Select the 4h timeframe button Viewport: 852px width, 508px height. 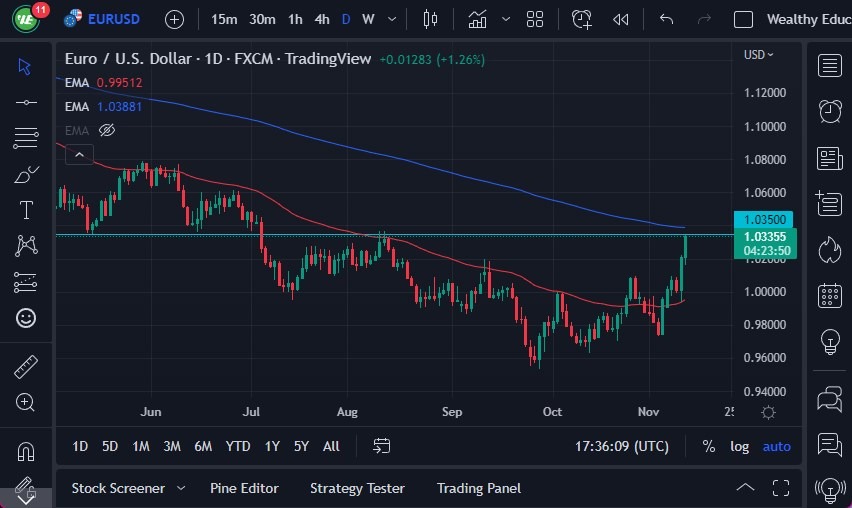(x=321, y=19)
